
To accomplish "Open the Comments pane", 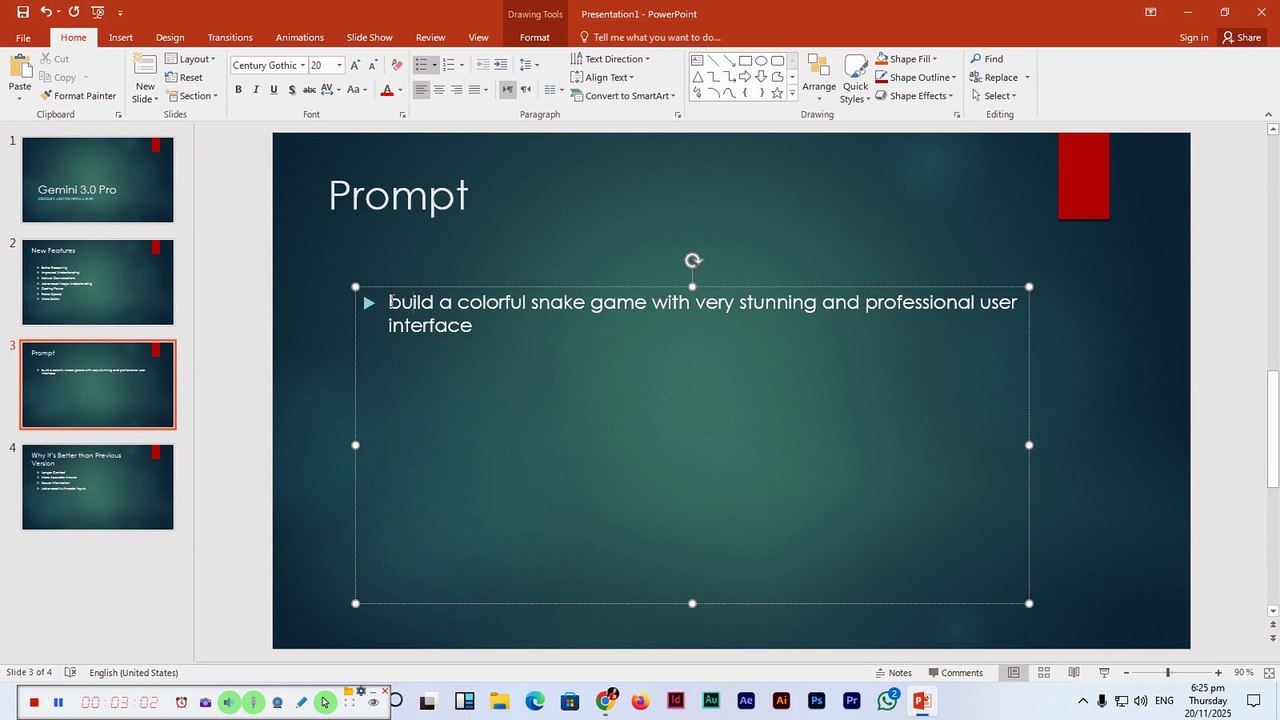I will (x=956, y=673).
